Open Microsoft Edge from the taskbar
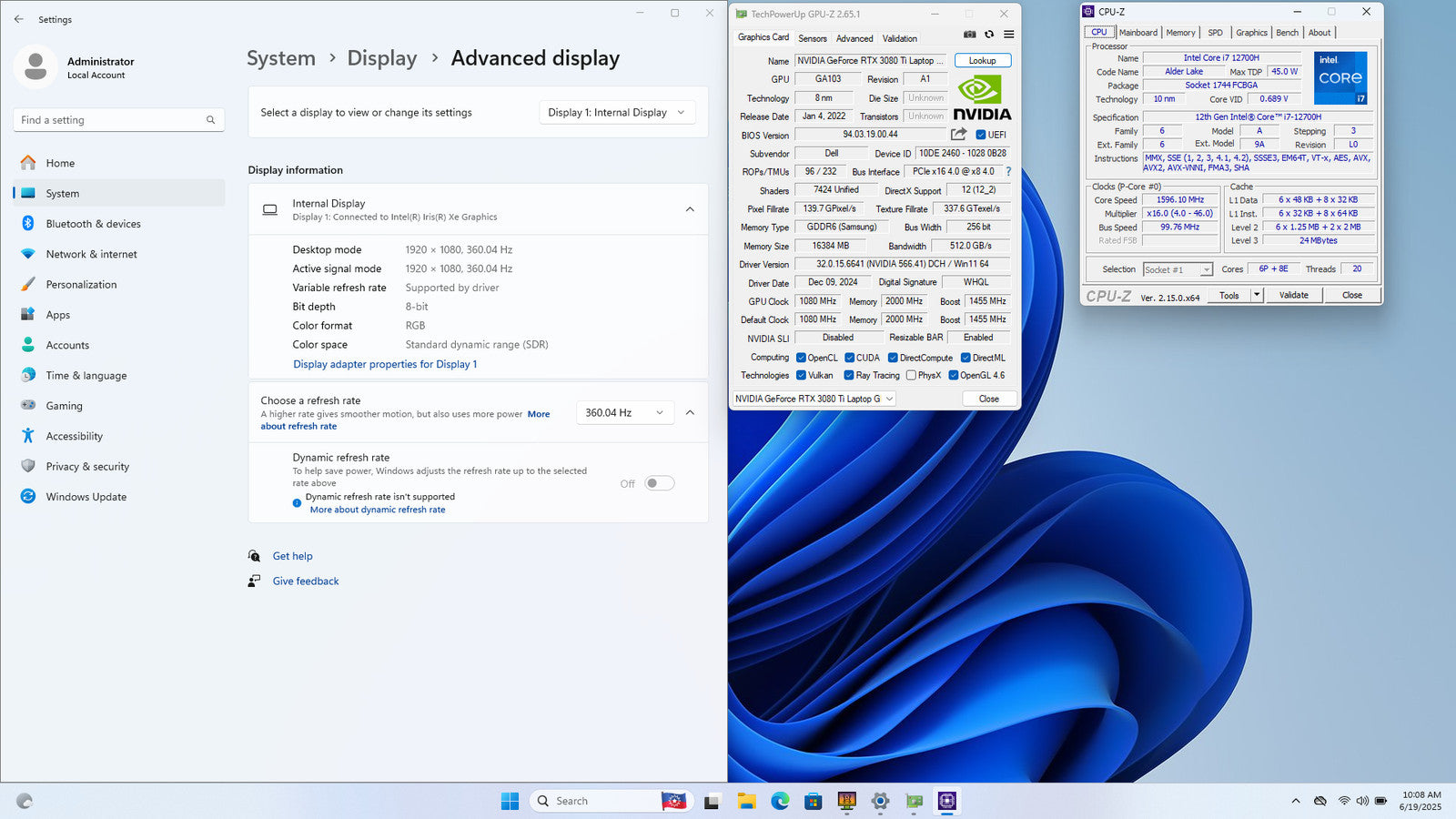 (780, 801)
